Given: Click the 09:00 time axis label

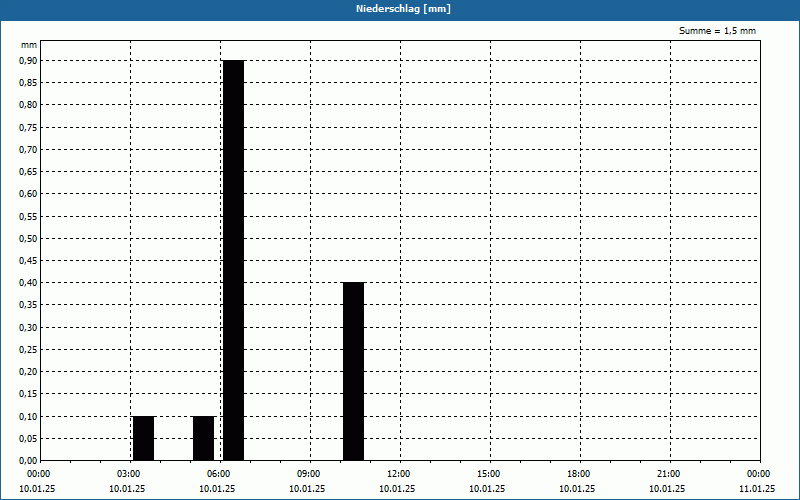Looking at the screenshot, I should pyautogui.click(x=311, y=474).
